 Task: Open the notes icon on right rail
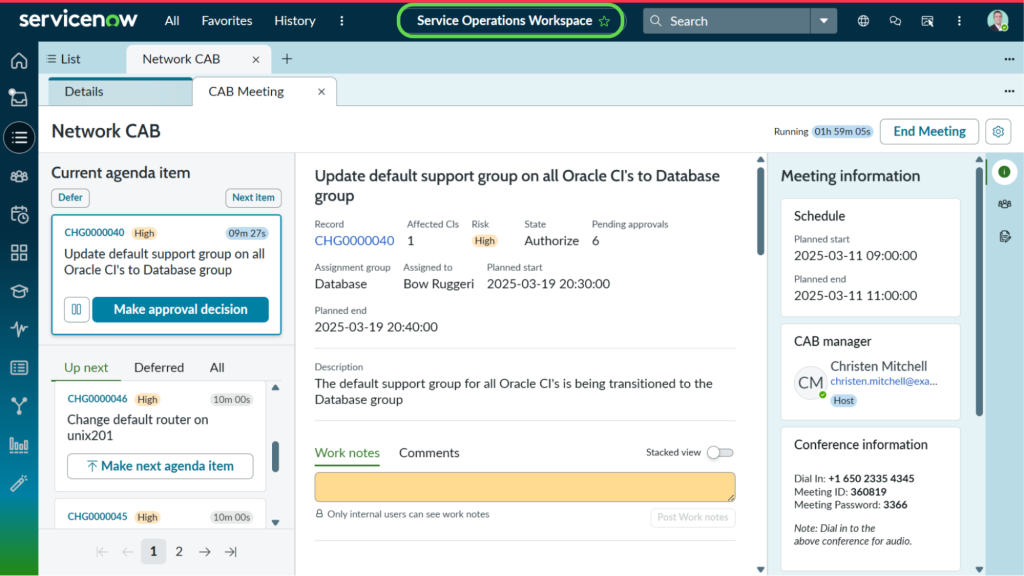(x=1004, y=236)
